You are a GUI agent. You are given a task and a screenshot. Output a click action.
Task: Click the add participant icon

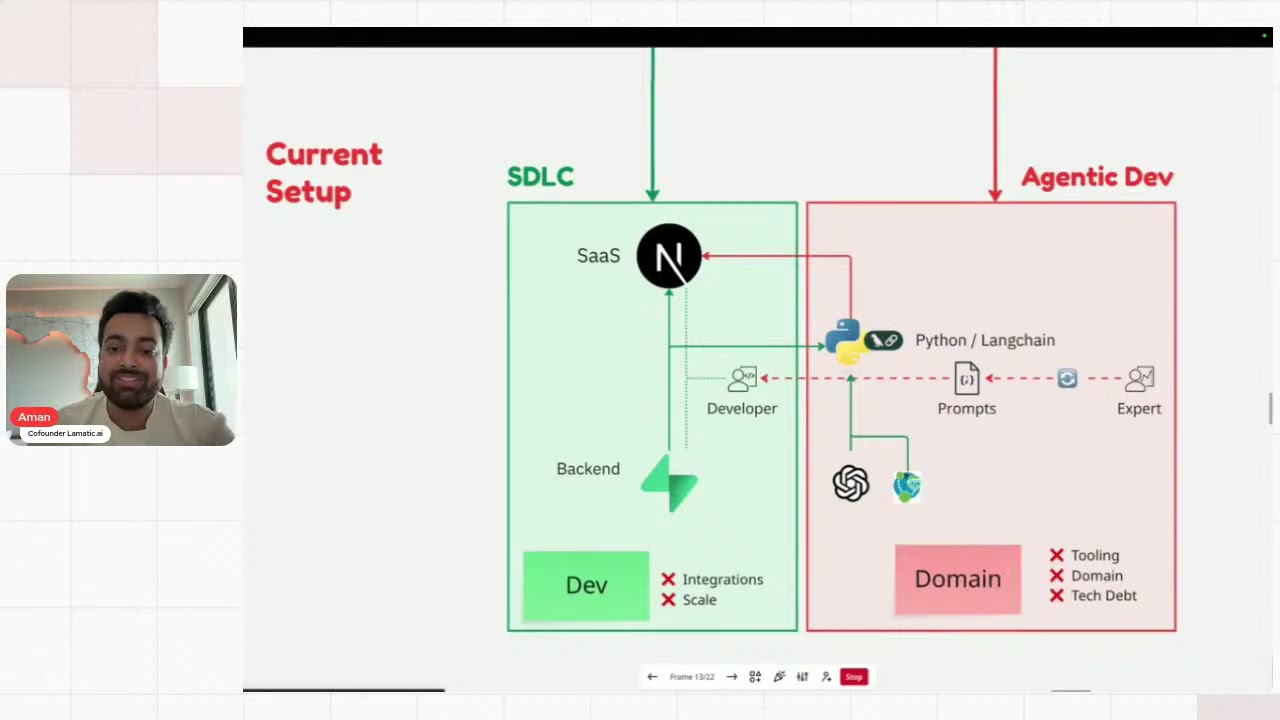(826, 677)
